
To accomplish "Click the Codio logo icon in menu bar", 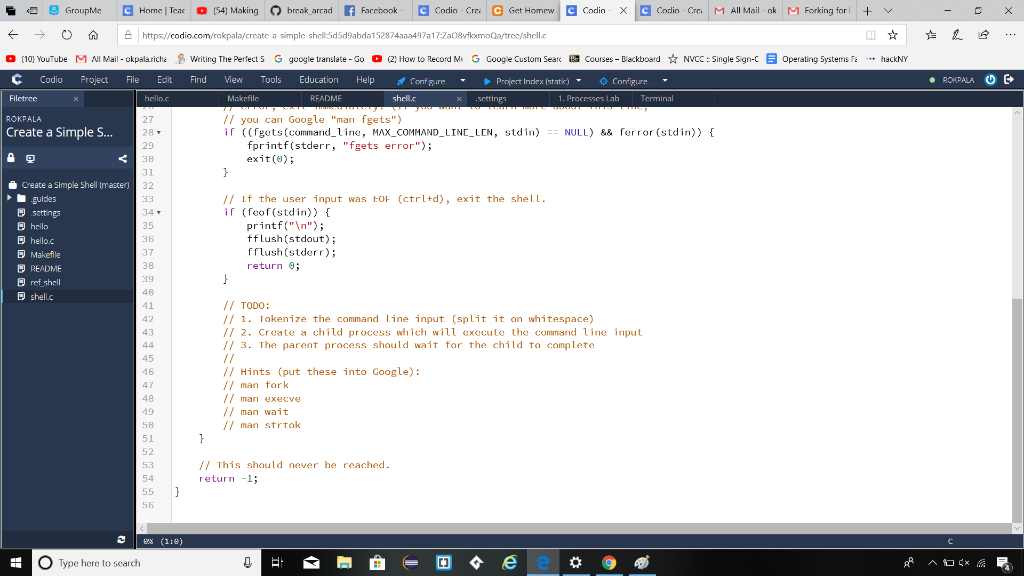I will 17,80.
